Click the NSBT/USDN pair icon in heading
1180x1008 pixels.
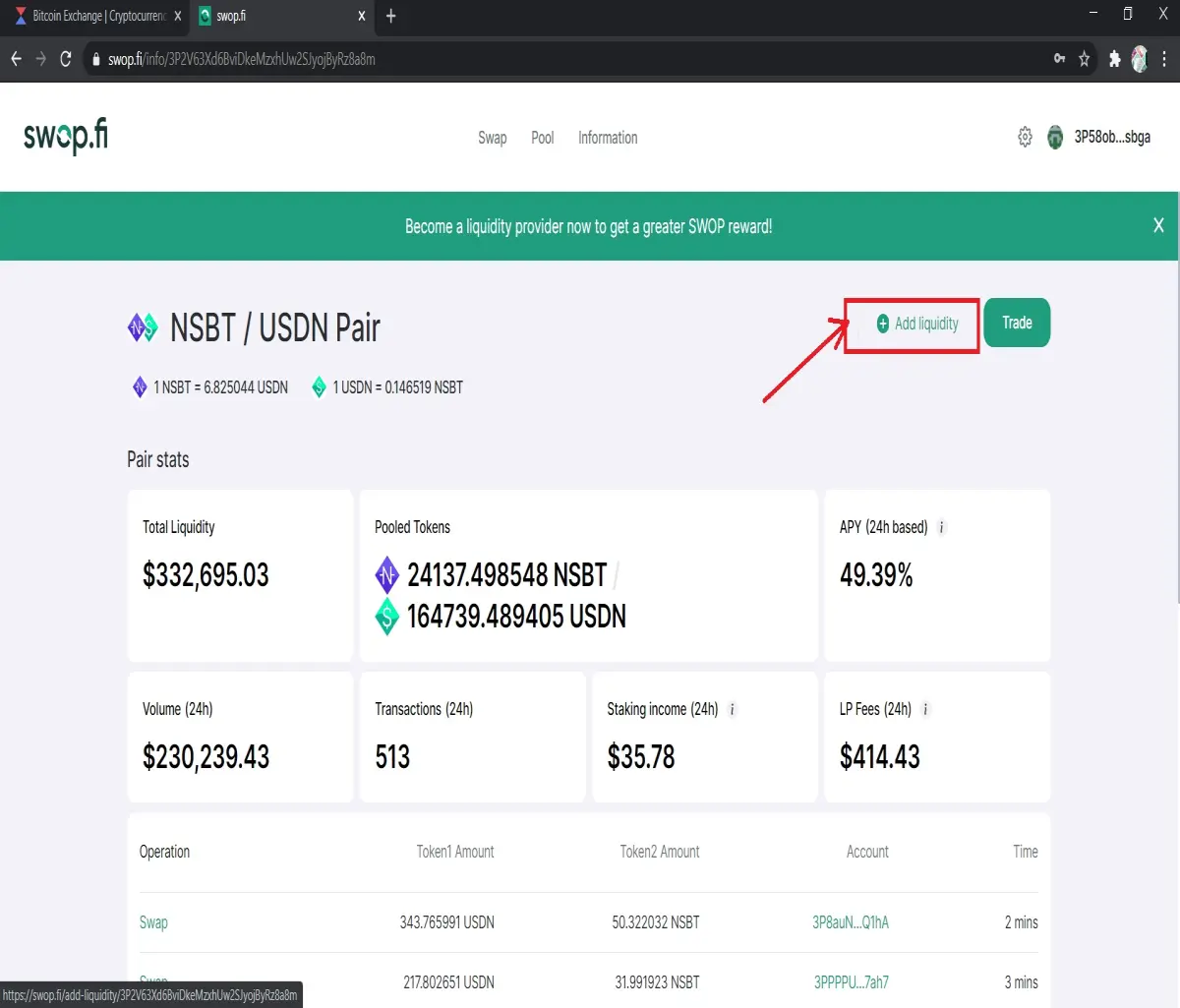coord(143,327)
